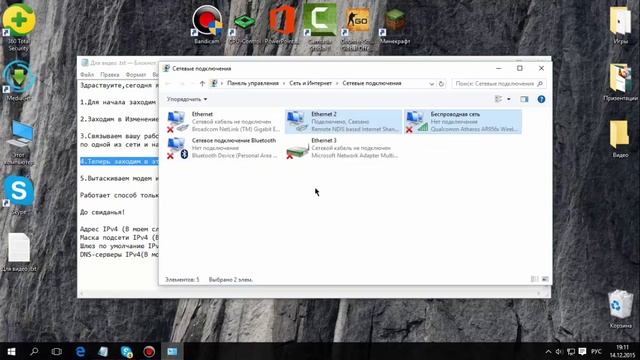This screenshot has width=640, height=360.
Task: Open the taskbar clock and date
Action: tap(622, 351)
